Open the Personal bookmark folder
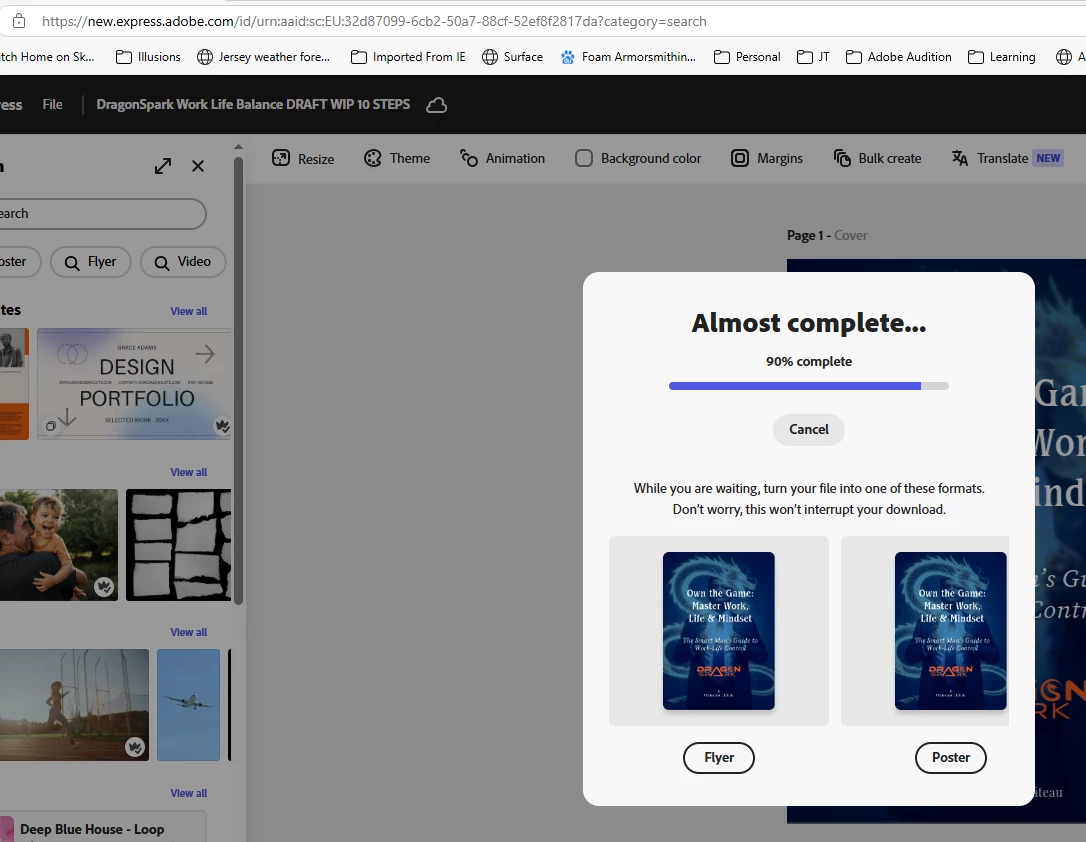The width and height of the screenshot is (1086, 842). [x=747, y=57]
